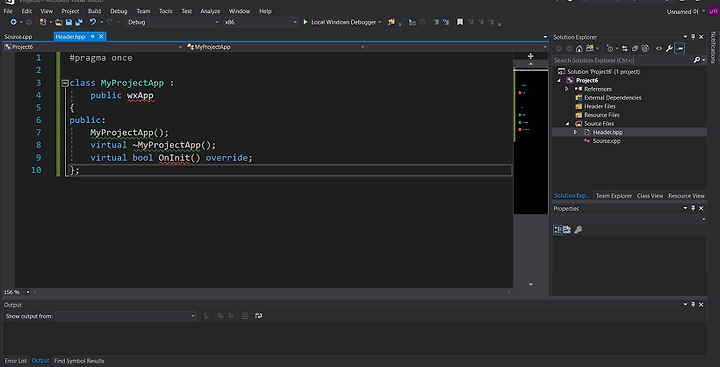Click the Collapse All icon in Solution Explorer

(x=635, y=48)
